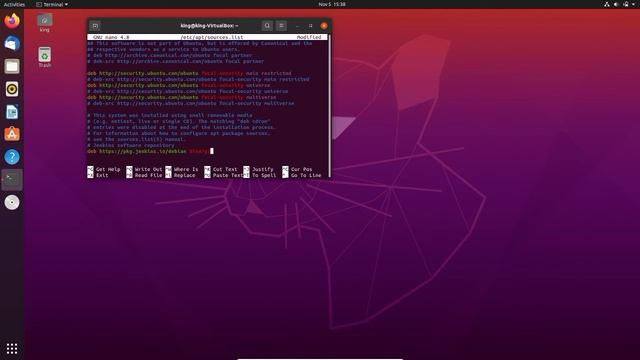Open the clock calendar in top bar
This screenshot has width=640, height=360.
[x=332, y=4]
